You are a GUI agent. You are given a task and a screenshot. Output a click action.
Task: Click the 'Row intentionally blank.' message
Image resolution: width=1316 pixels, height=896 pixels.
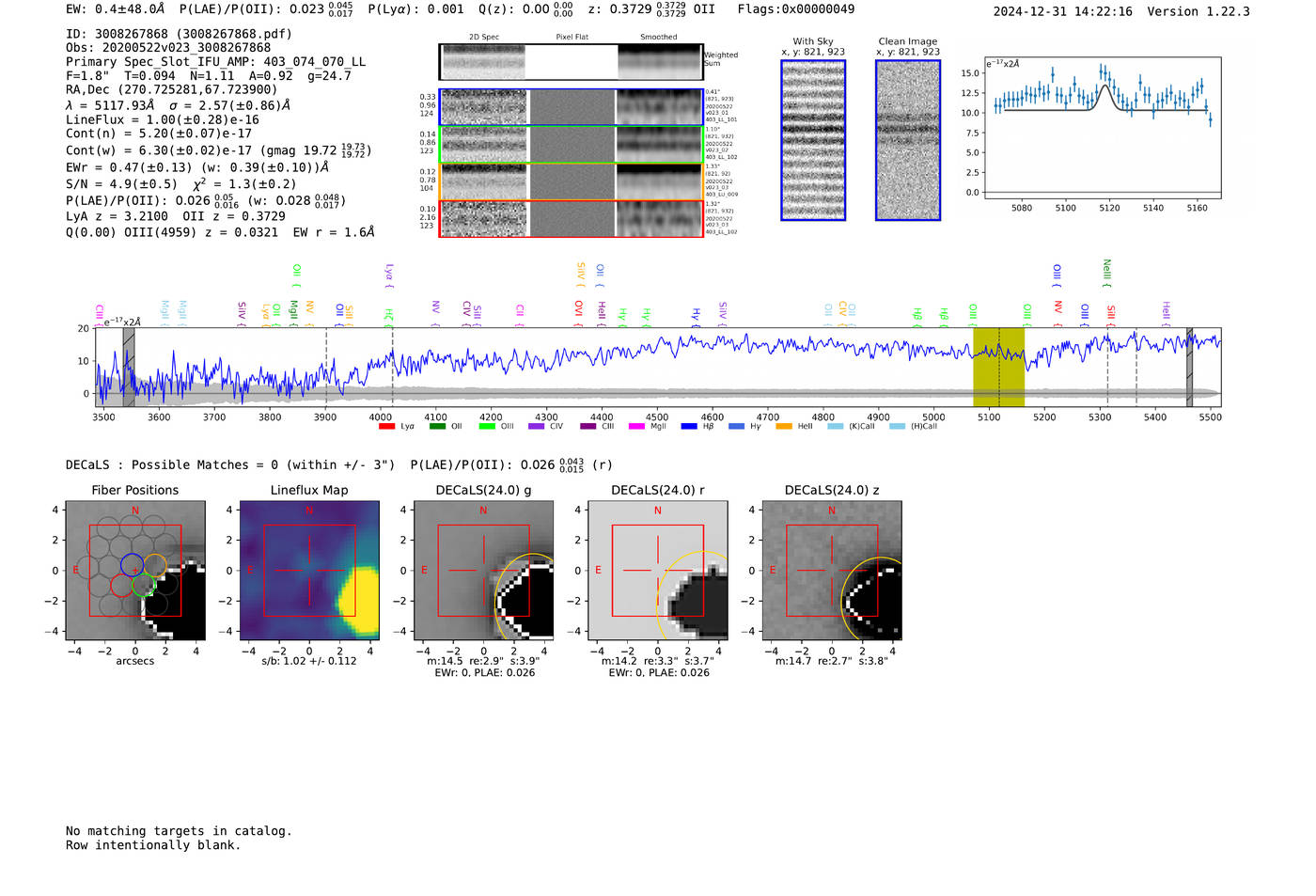[x=153, y=844]
